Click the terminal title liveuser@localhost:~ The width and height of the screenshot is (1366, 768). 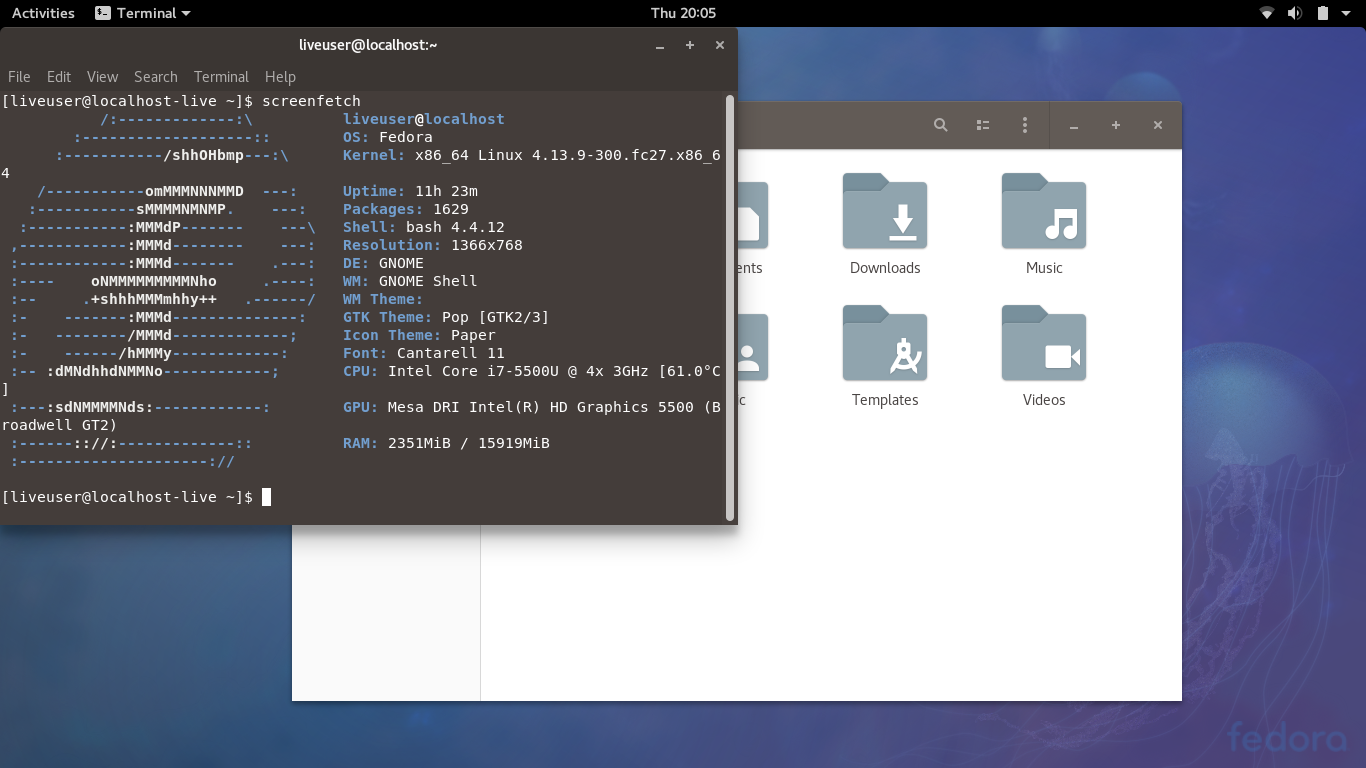(x=368, y=44)
